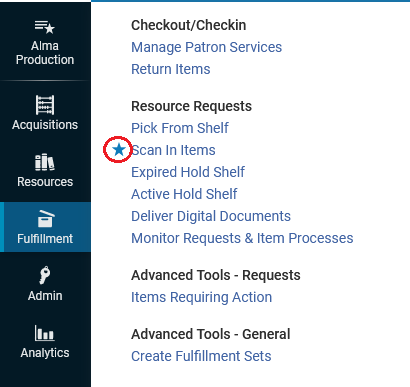
Task: Select the Analytics bar chart icon
Action: point(45,333)
